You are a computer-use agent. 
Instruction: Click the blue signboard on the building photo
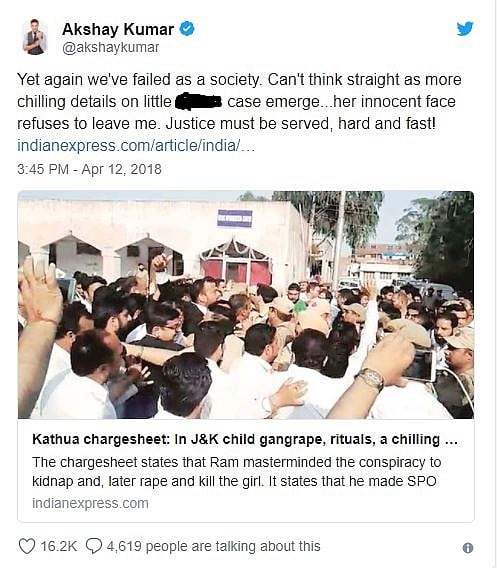pyautogui.click(x=235, y=218)
